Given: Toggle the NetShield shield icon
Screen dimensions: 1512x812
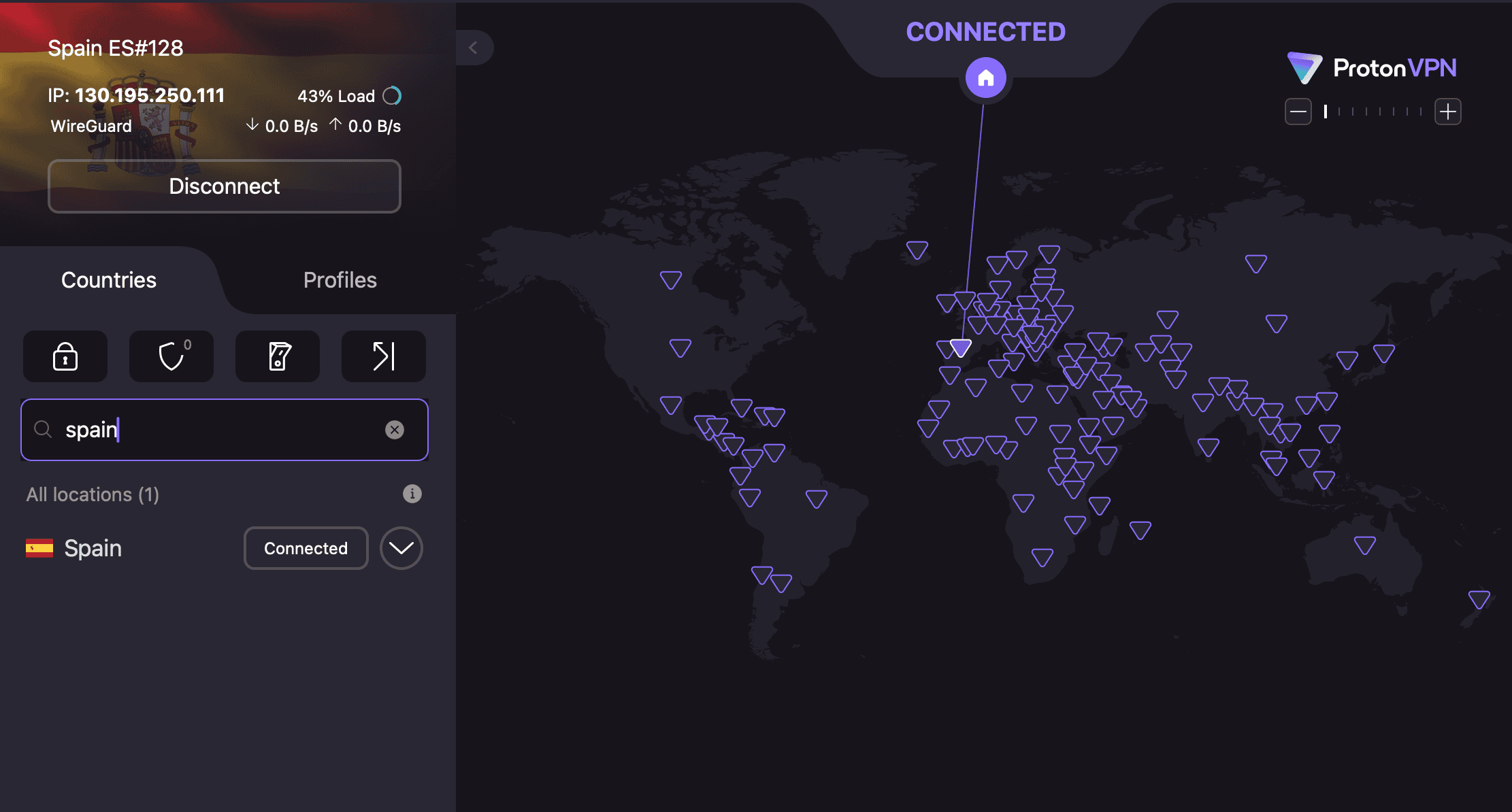Looking at the screenshot, I should [x=171, y=356].
